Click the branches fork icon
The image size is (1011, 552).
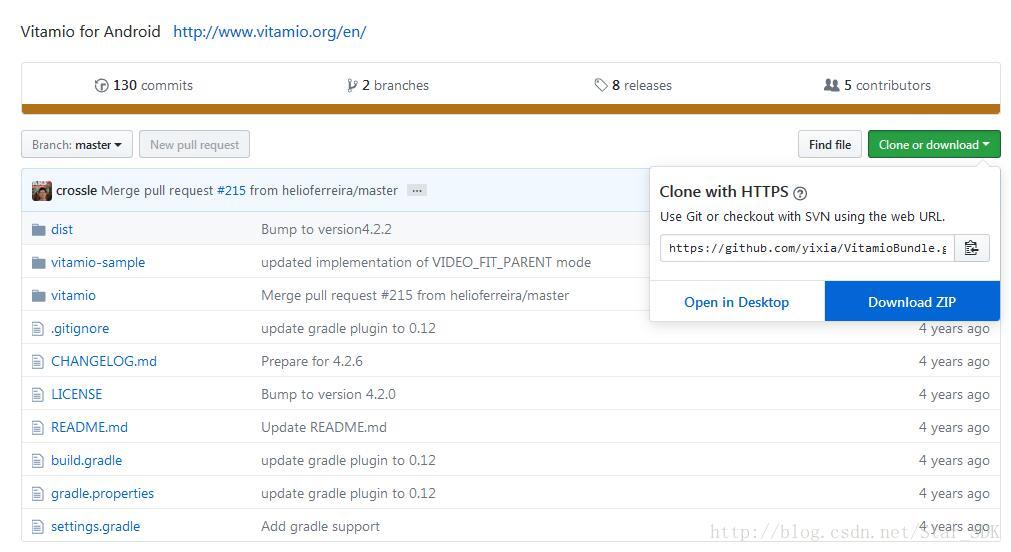tap(352, 85)
